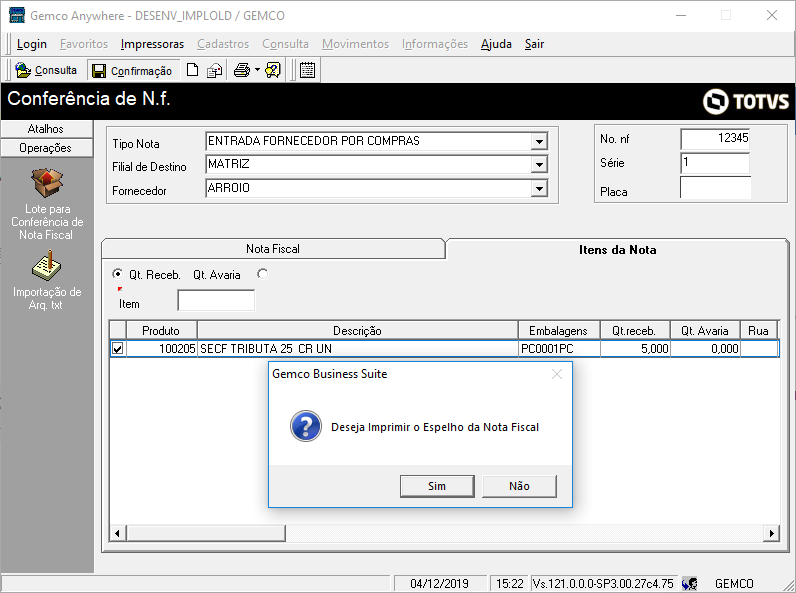Click the Placa input field

click(x=715, y=188)
